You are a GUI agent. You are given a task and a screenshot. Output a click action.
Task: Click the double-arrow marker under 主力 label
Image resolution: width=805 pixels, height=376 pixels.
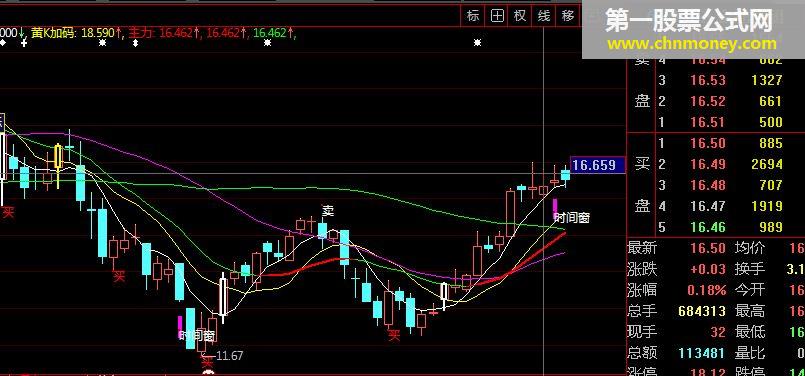pos(136,43)
